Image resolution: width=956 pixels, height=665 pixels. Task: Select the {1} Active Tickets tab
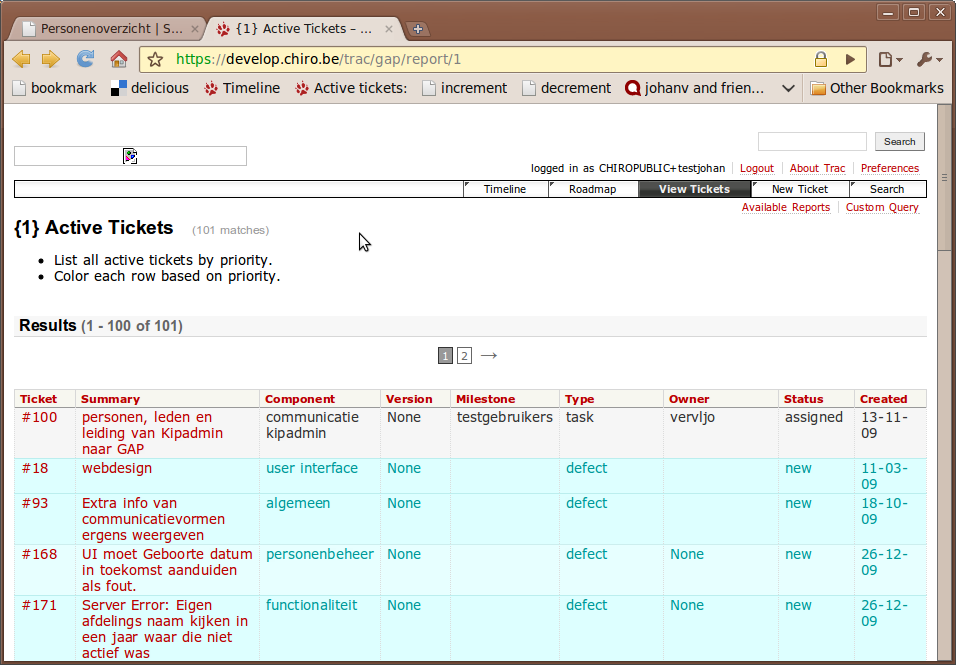(x=303, y=29)
